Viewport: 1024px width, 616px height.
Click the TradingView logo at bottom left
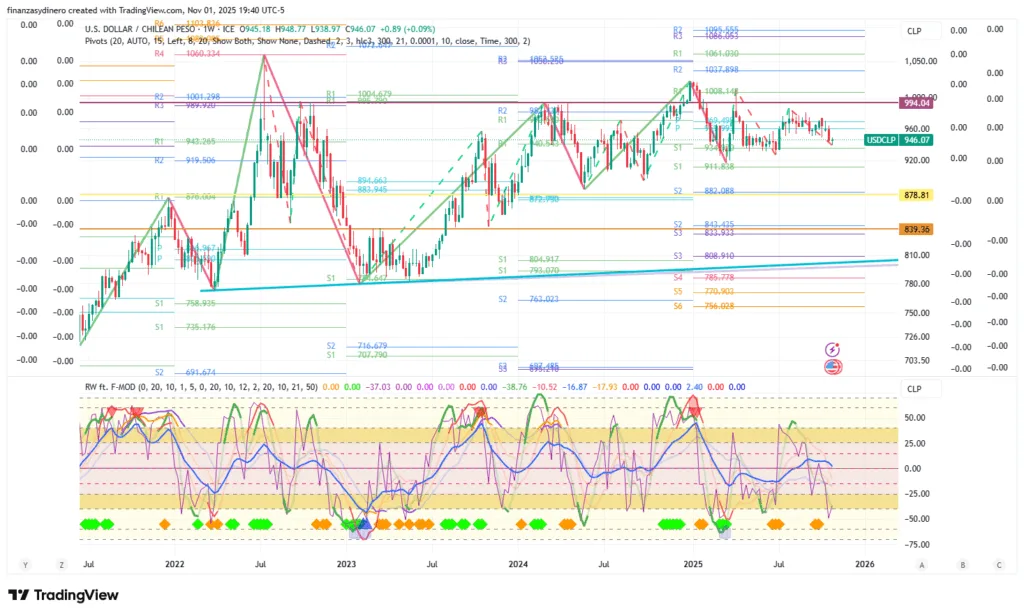point(63,596)
